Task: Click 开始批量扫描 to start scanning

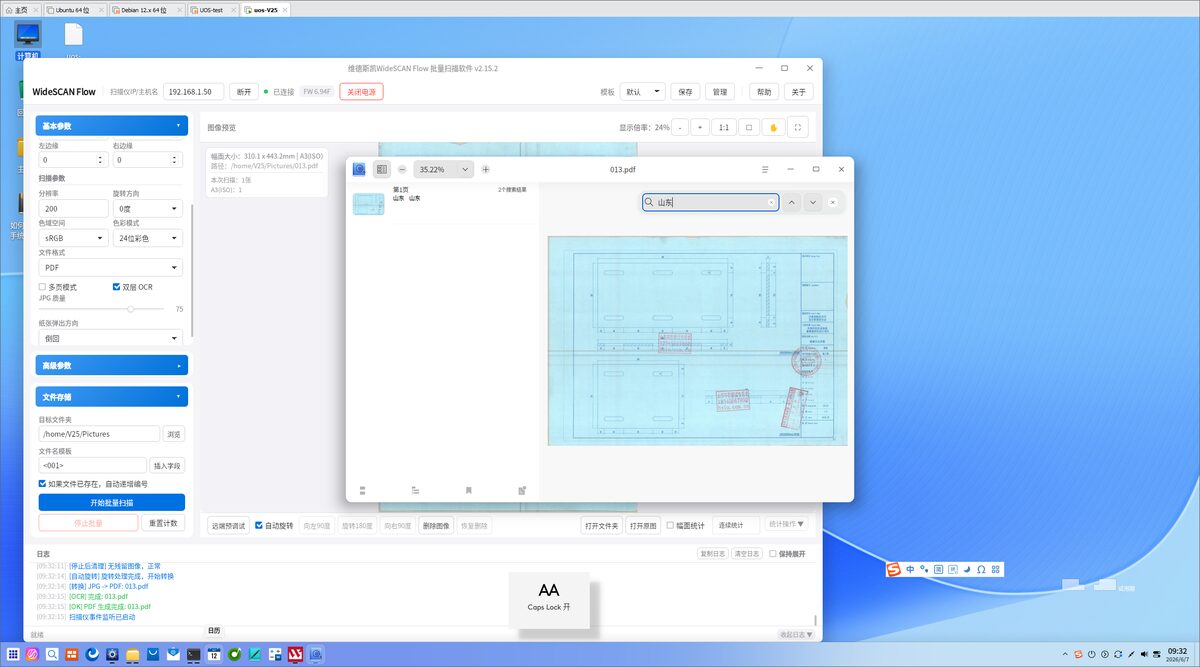Action: click(112, 502)
